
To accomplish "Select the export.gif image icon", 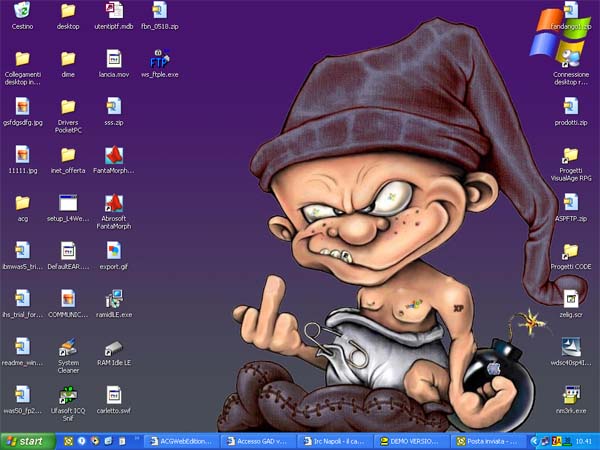I will pyautogui.click(x=114, y=251).
